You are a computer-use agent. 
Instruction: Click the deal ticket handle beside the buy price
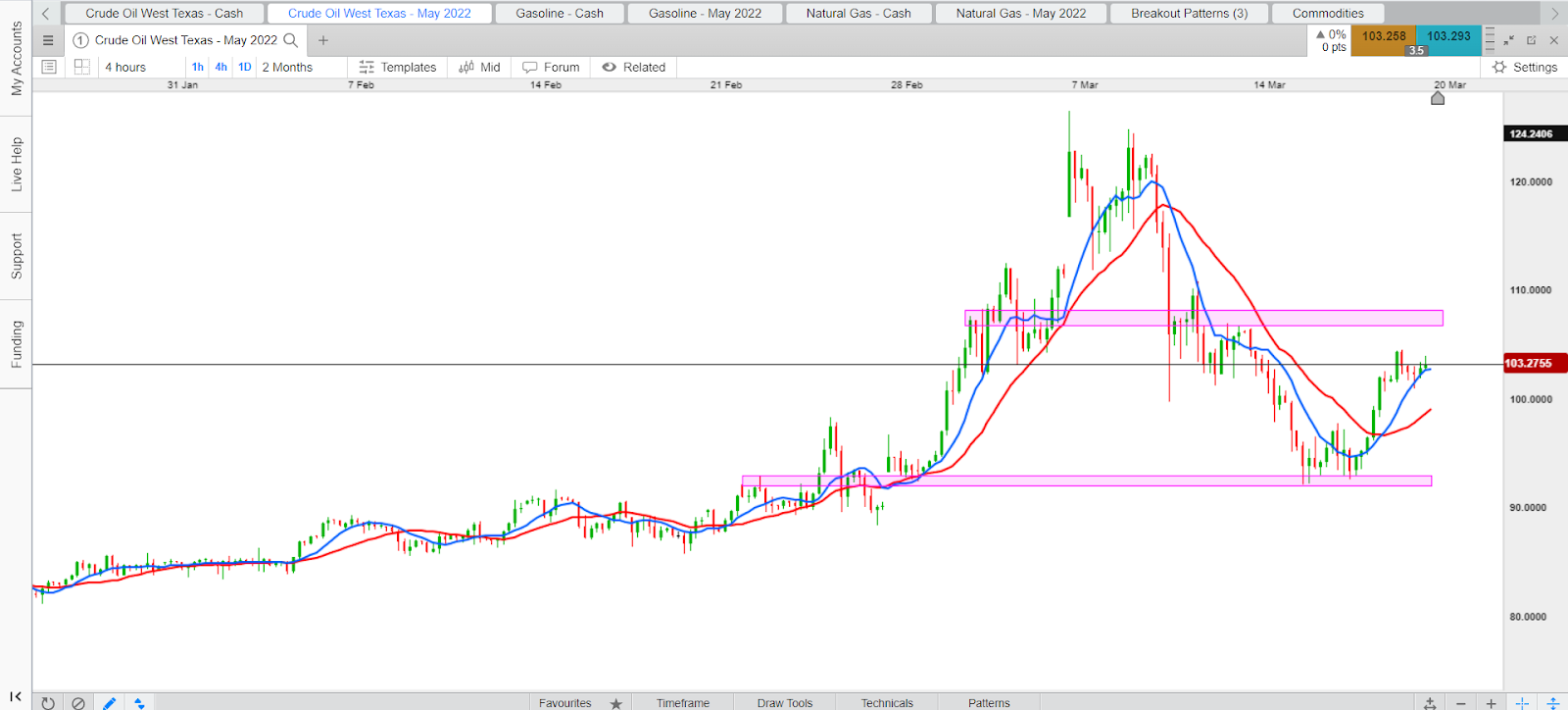pyautogui.click(x=1490, y=39)
